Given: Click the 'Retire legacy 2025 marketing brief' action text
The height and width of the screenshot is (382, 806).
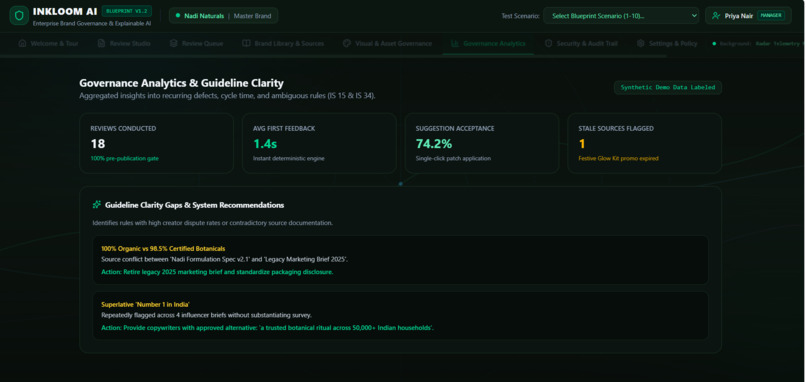Looking at the screenshot, I should 217,272.
